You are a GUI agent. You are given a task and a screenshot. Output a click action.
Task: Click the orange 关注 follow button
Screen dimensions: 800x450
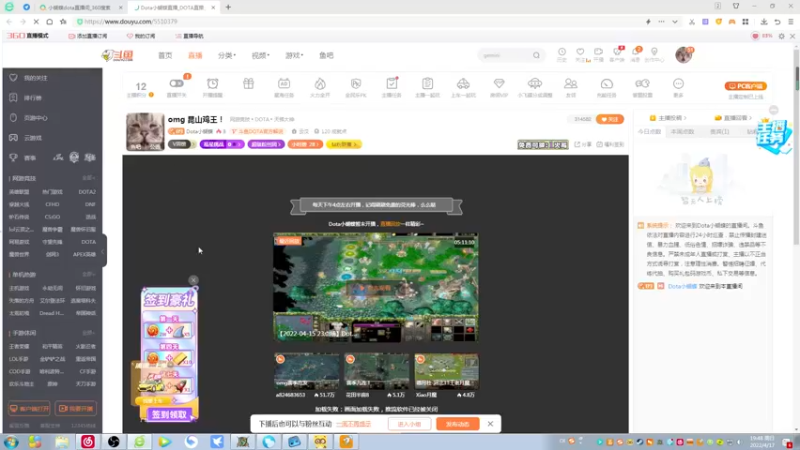coord(610,119)
